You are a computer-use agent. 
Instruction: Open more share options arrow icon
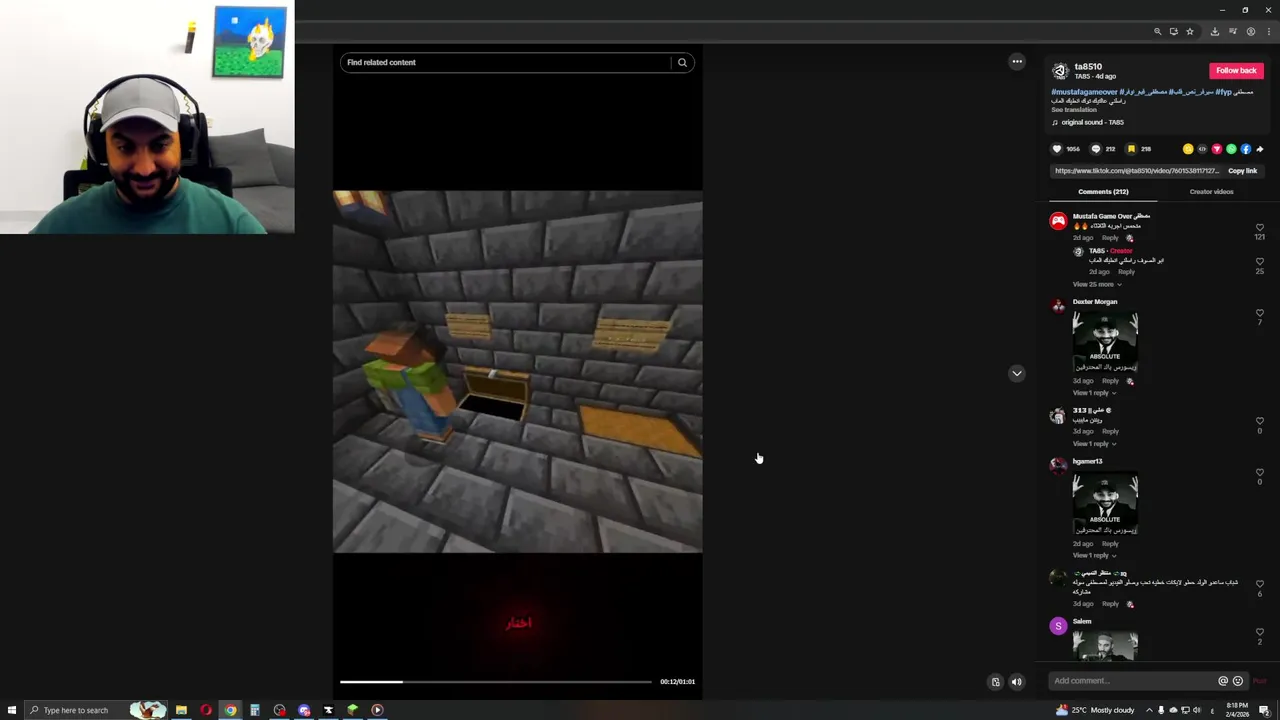[x=1260, y=149]
